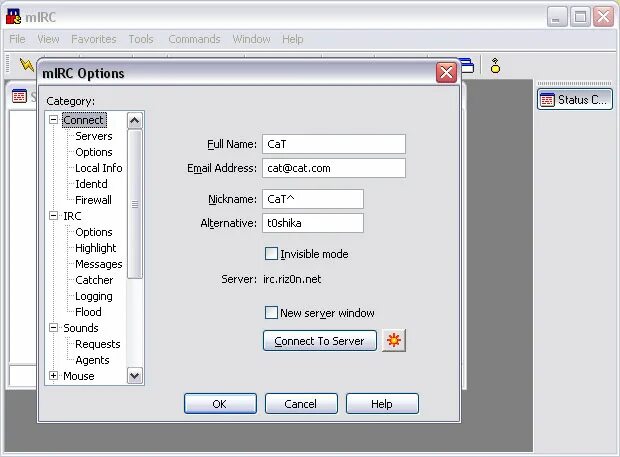This screenshot has width=620, height=457.
Task: Click the irc.riz0n.net server text
Action: (x=292, y=279)
